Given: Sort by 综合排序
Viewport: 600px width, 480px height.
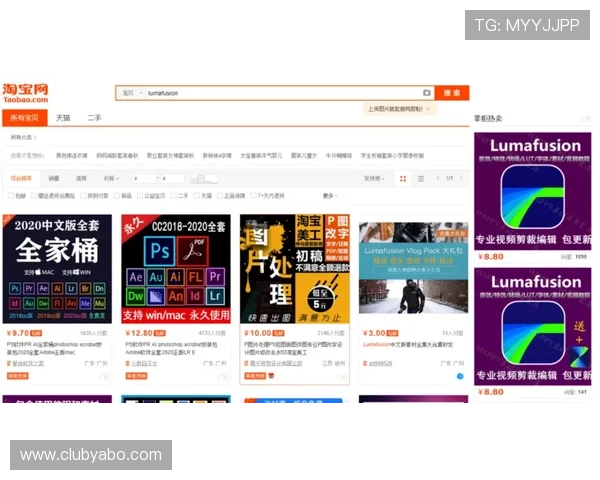Looking at the screenshot, I should [21, 178].
